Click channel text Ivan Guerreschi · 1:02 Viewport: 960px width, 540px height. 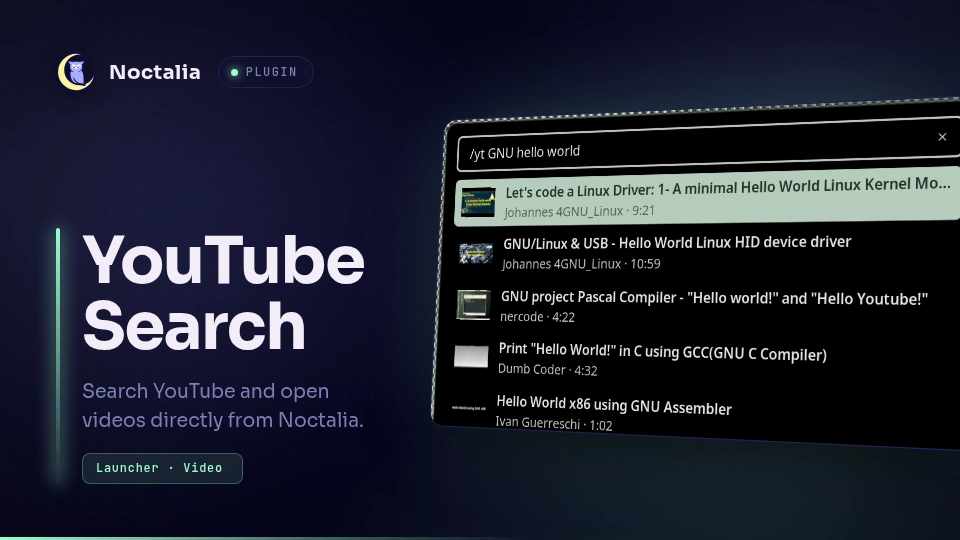pos(553,423)
